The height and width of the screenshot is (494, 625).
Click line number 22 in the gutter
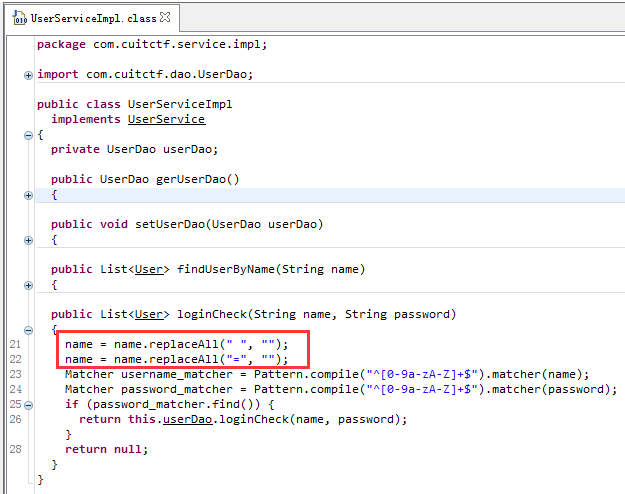pos(14,360)
